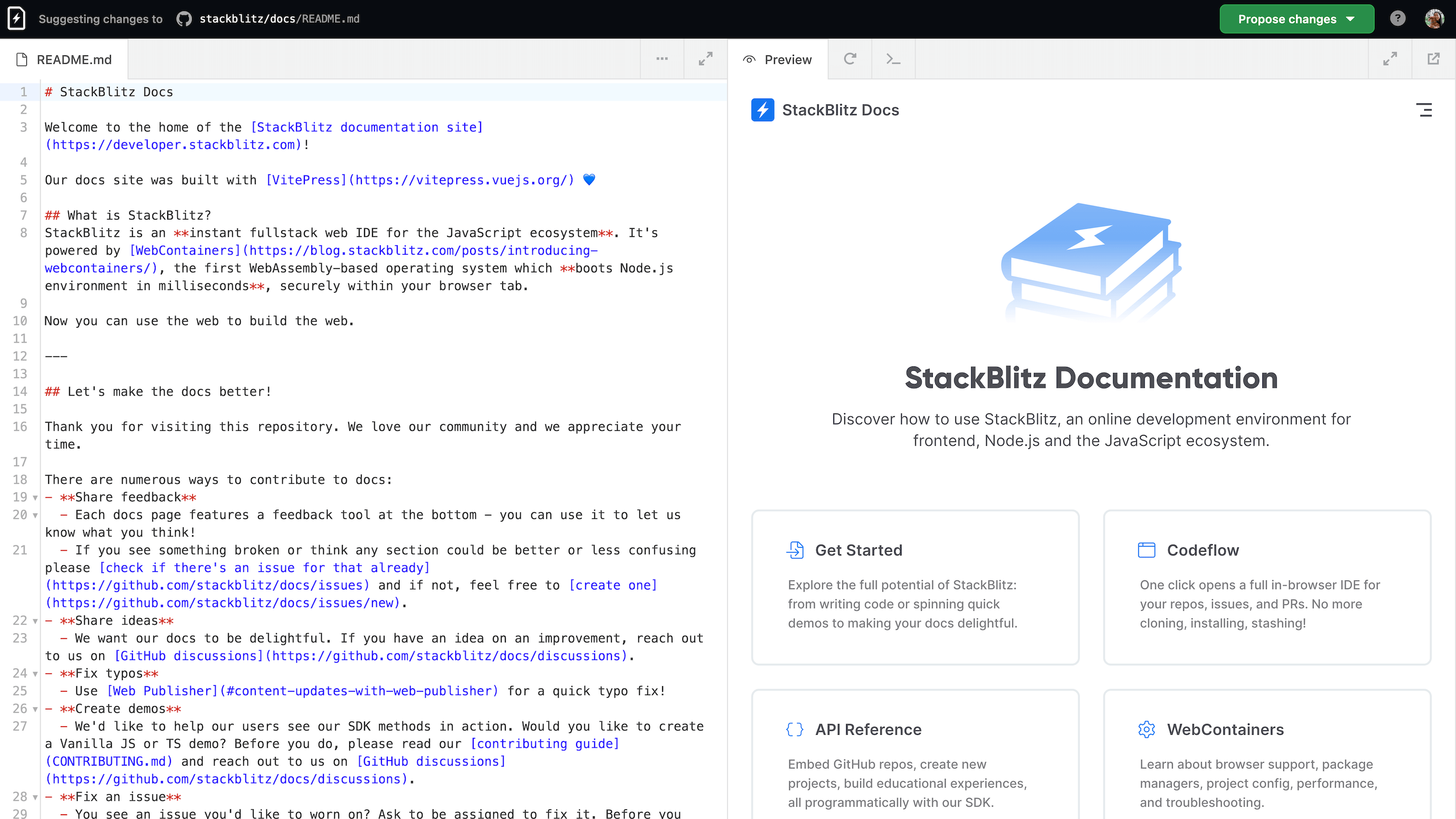1456x819 pixels.
Task: Select the Preview tab
Action: [x=778, y=60]
